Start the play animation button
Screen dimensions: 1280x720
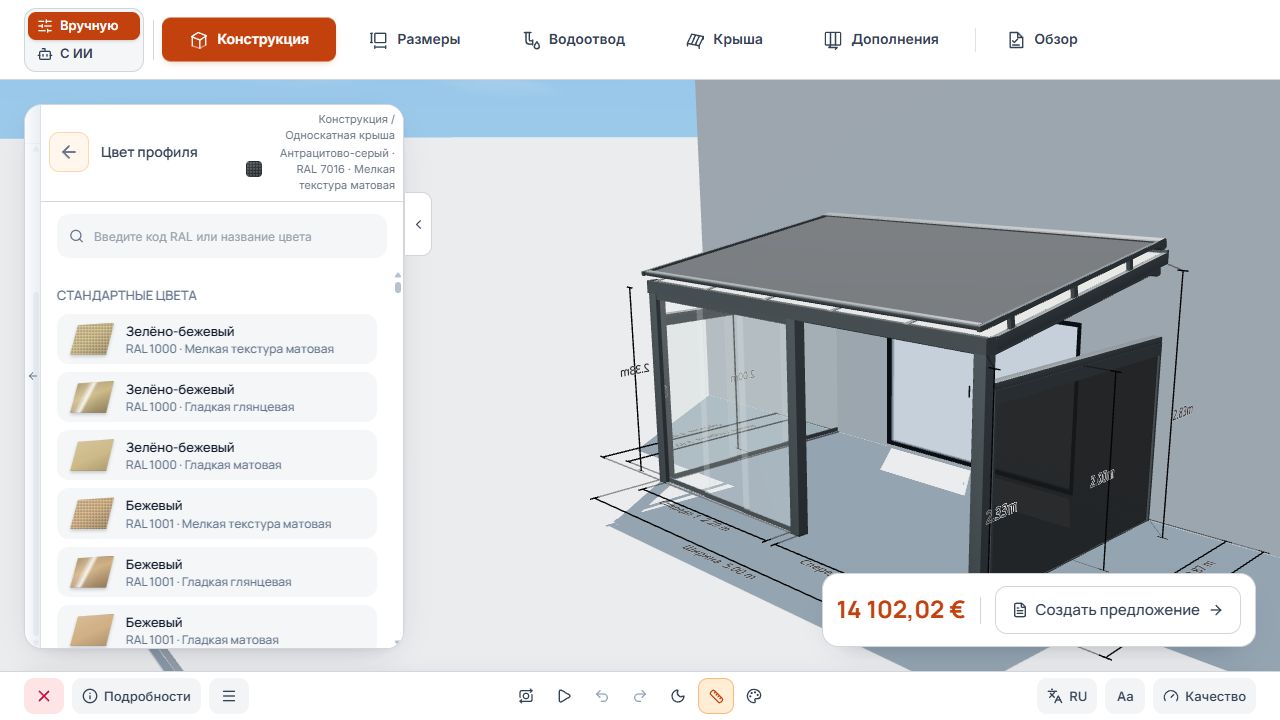[x=564, y=696]
